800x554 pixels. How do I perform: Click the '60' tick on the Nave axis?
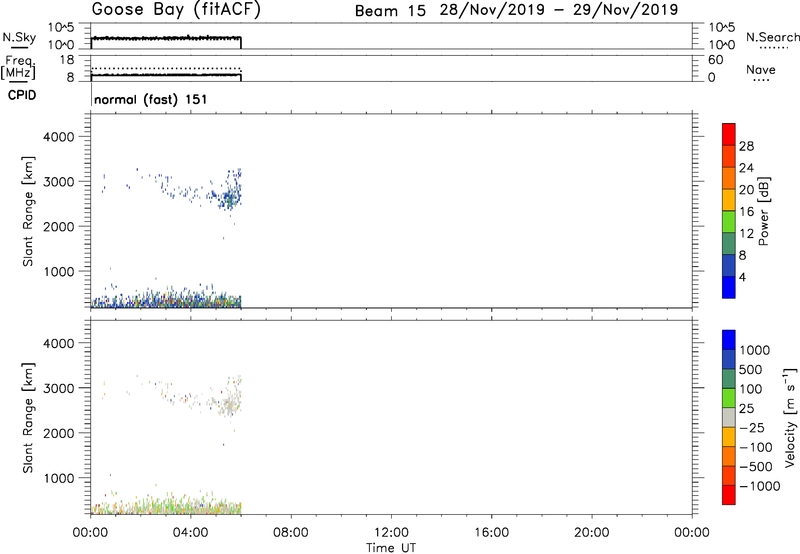click(715, 60)
